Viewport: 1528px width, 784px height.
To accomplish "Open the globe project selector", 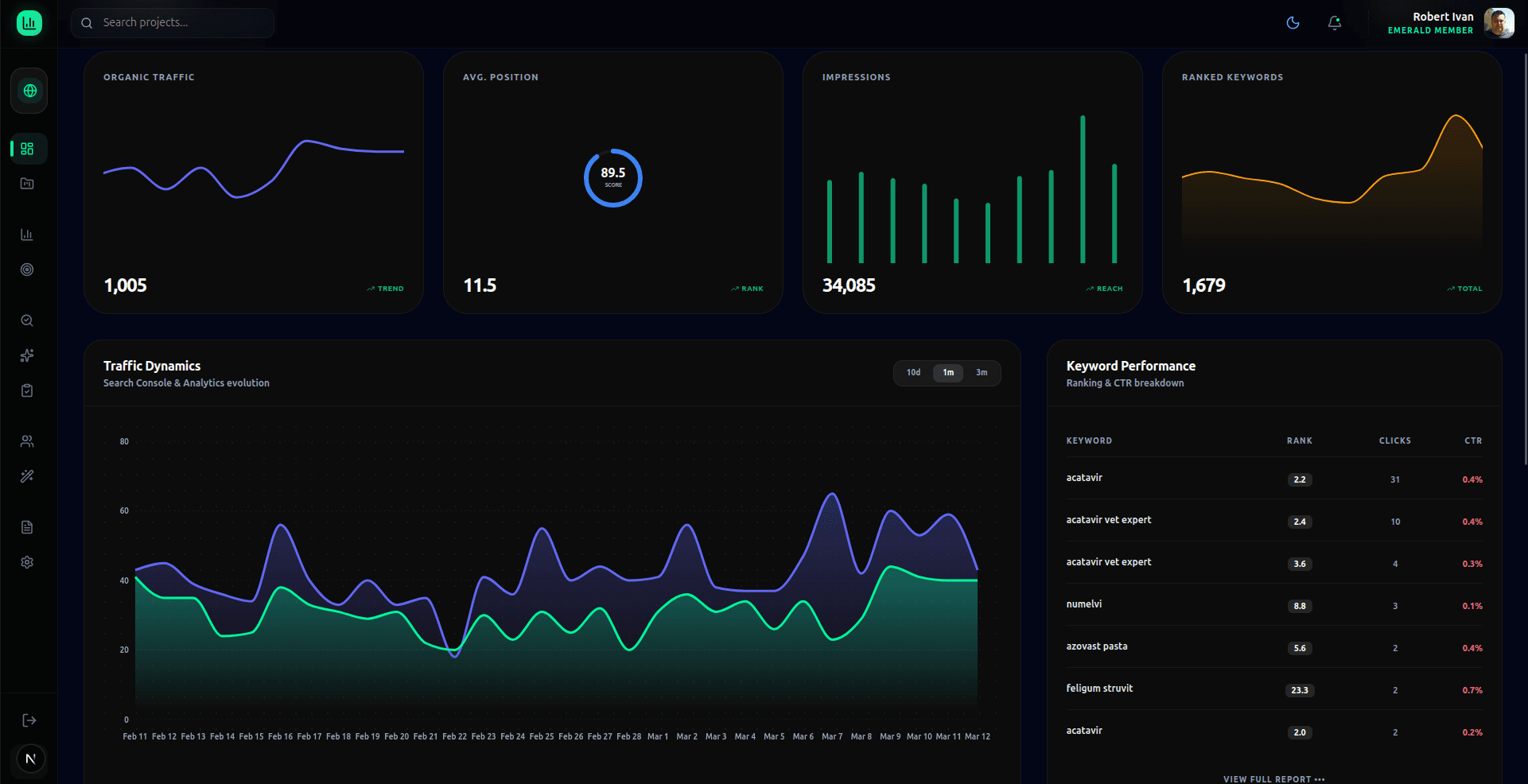I will (29, 91).
